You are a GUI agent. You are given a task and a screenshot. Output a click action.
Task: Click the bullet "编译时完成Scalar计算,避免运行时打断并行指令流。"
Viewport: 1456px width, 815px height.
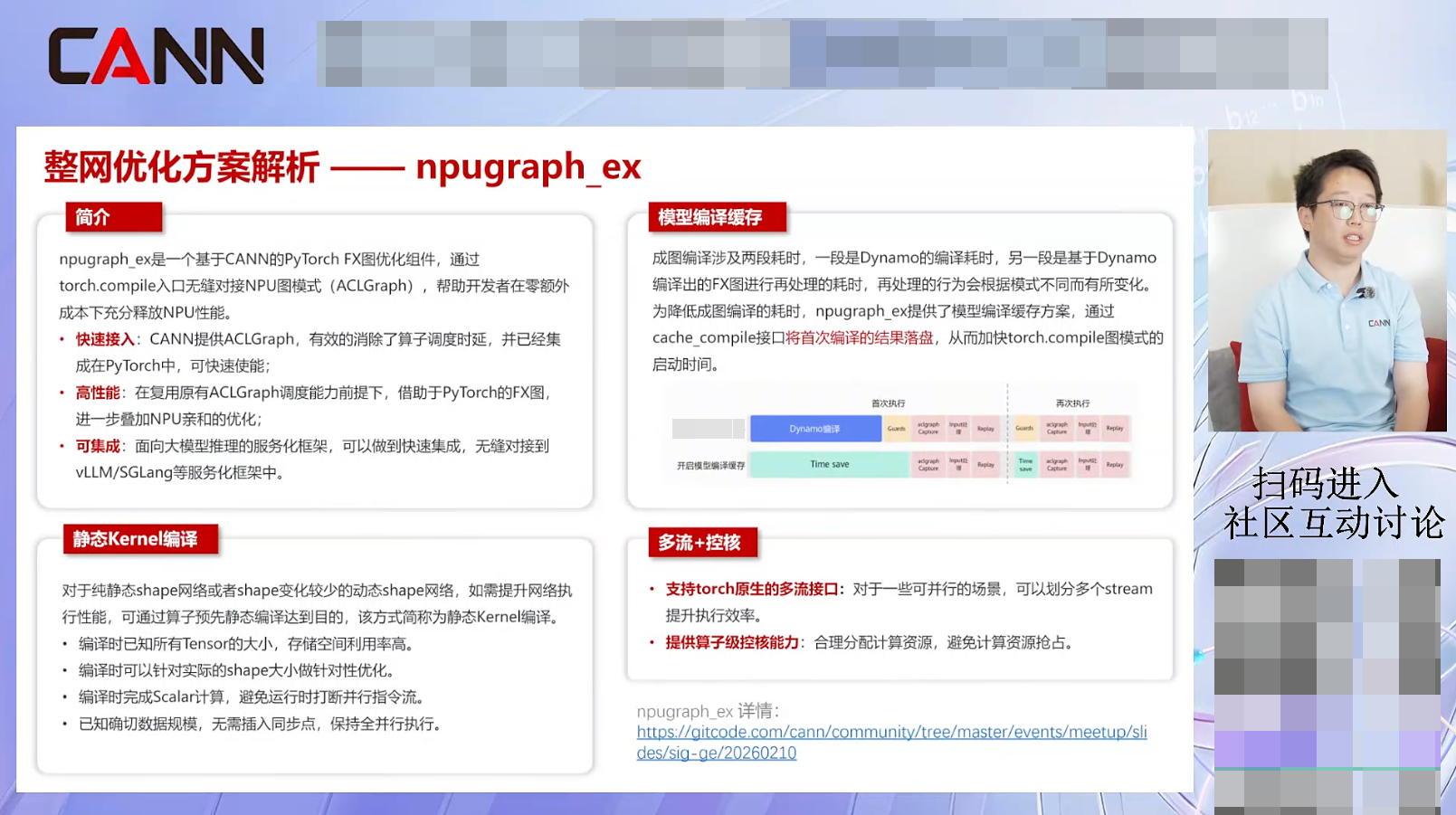point(252,697)
